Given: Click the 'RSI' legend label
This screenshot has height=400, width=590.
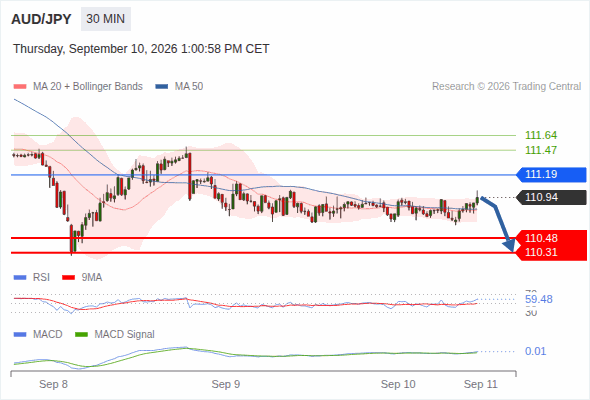Looking at the screenshot, I should tap(41, 278).
